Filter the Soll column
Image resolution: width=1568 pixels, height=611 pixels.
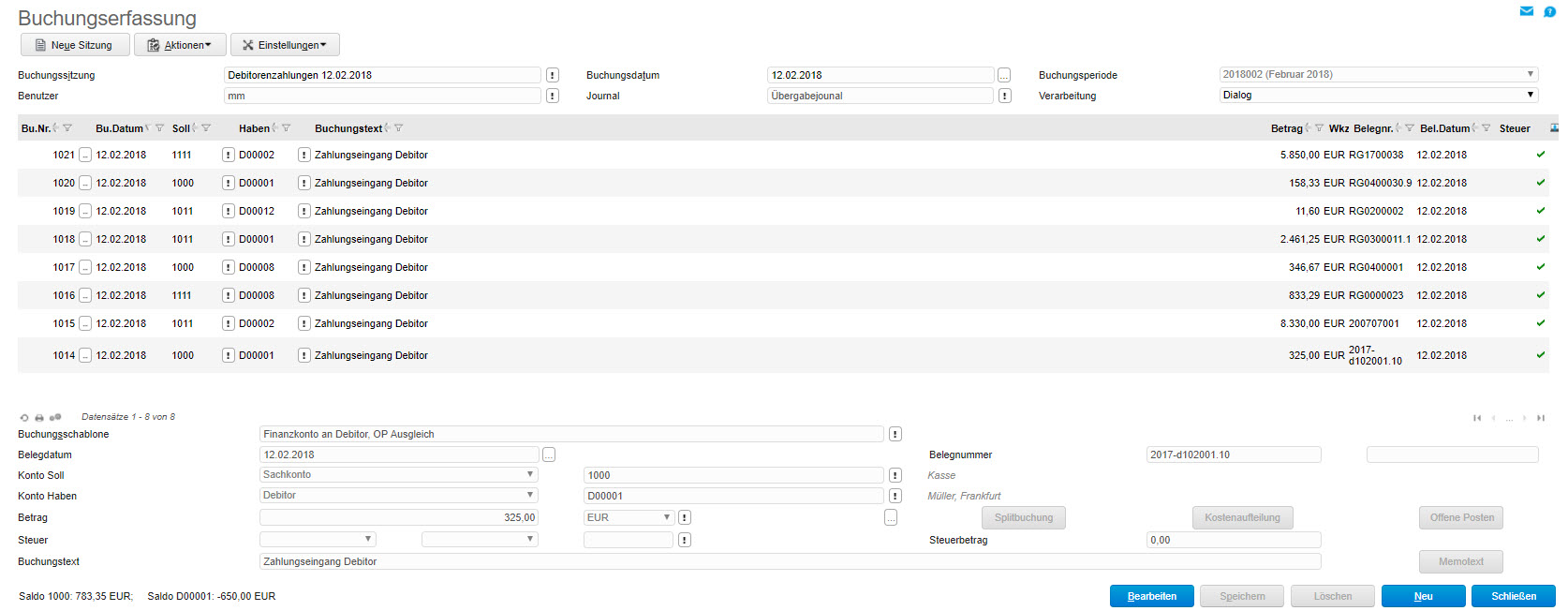pyautogui.click(x=206, y=128)
